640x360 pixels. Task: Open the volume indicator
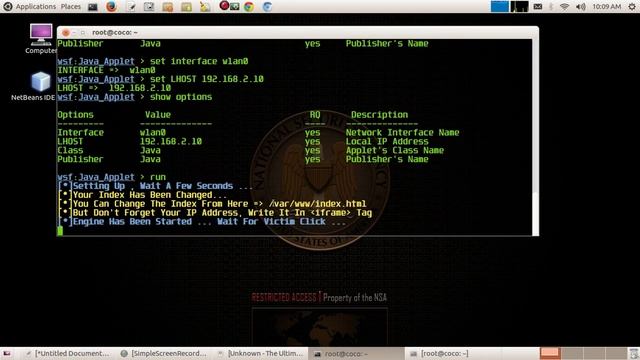pyautogui.click(x=580, y=7)
